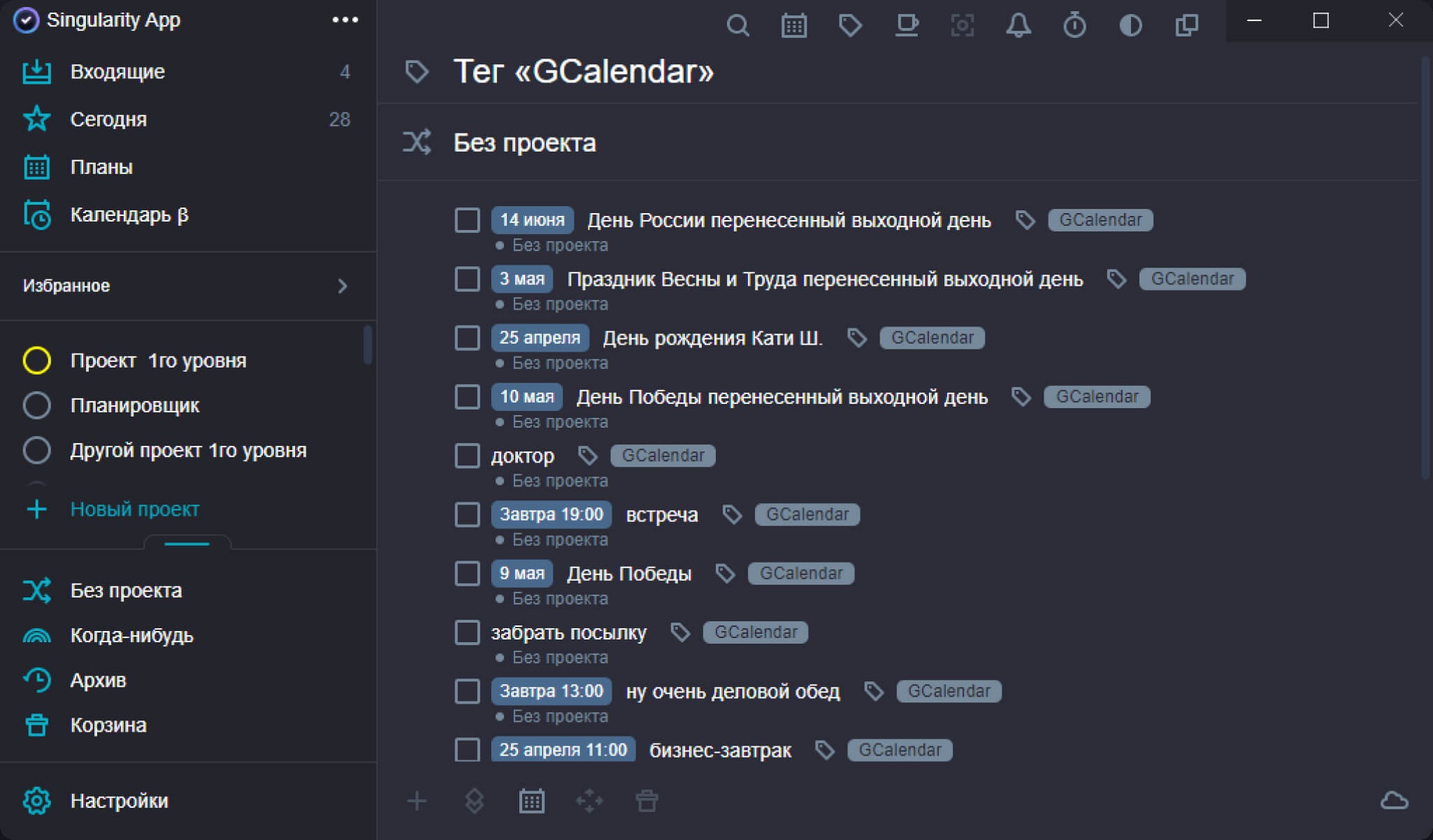Tick checkbox for "День рождения Кати Ш."
The width and height of the screenshot is (1433, 840).
coord(467,338)
